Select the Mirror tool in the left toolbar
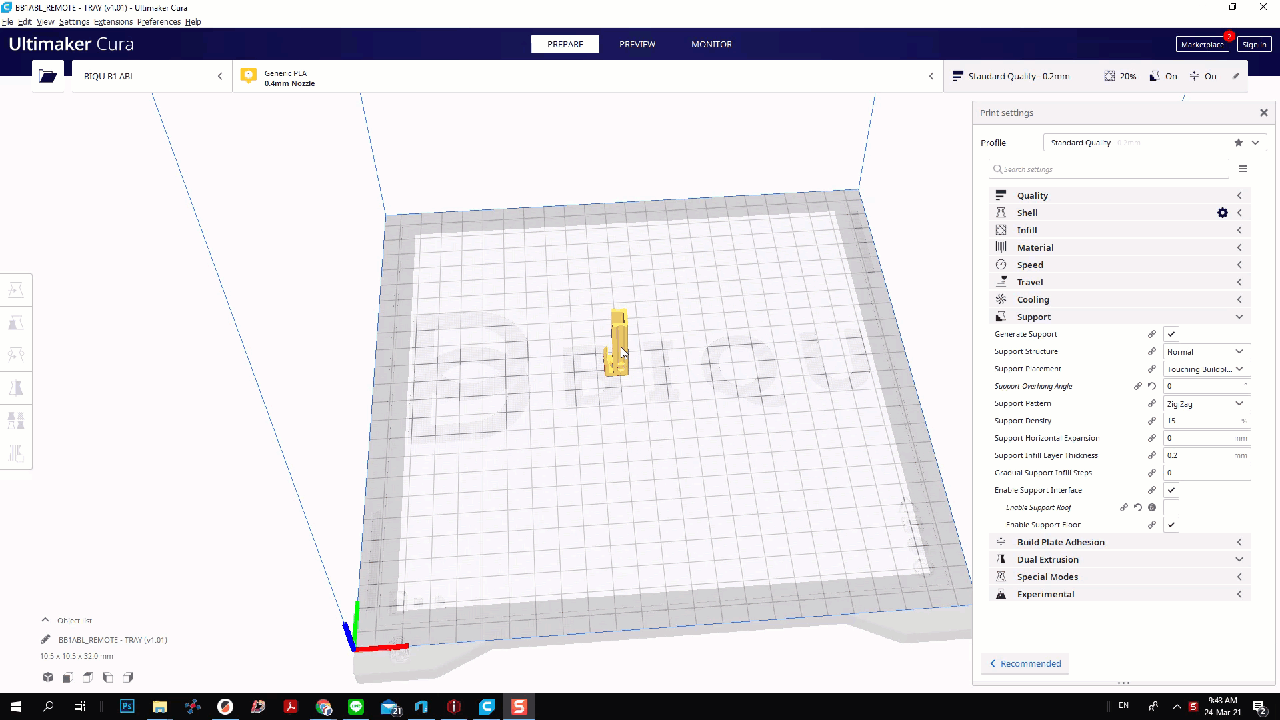Viewport: 1280px width, 720px height. click(x=16, y=387)
